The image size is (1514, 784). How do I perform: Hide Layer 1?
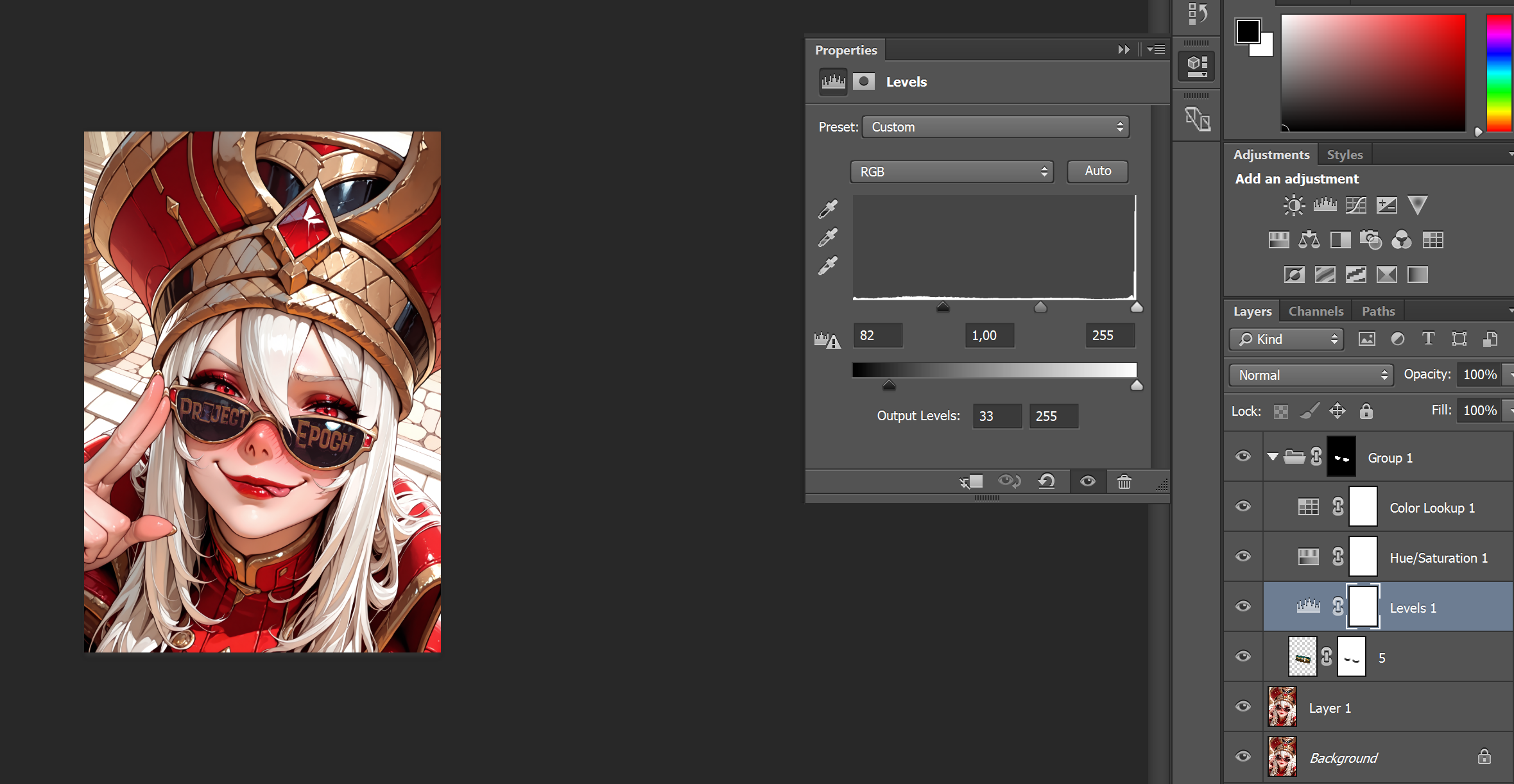(x=1243, y=706)
